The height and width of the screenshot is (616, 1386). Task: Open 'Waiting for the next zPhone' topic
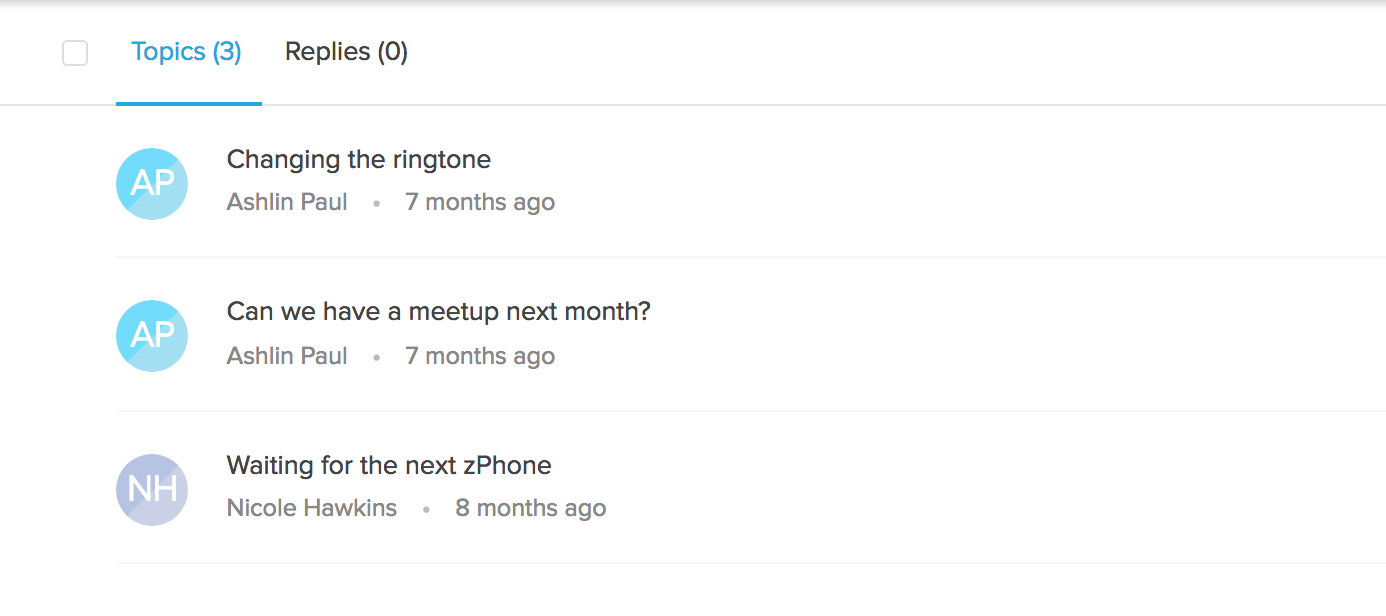389,466
